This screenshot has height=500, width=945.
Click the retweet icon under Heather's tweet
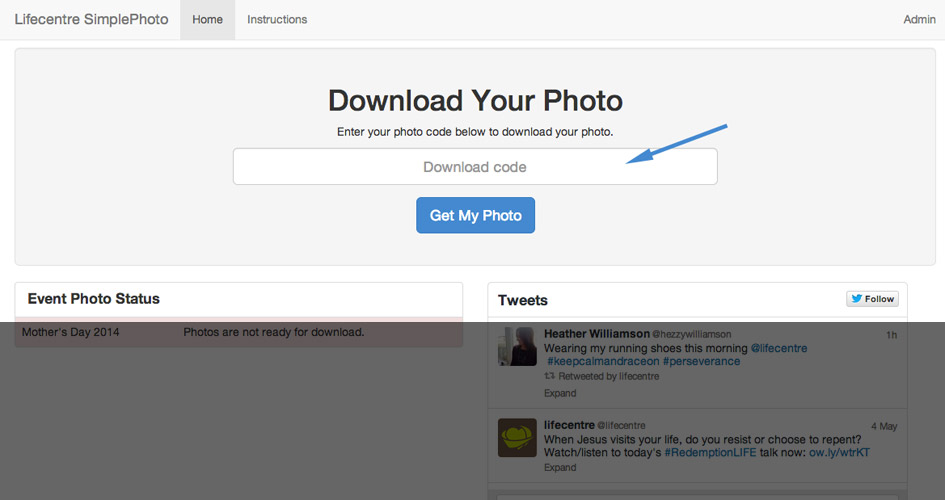(550, 376)
